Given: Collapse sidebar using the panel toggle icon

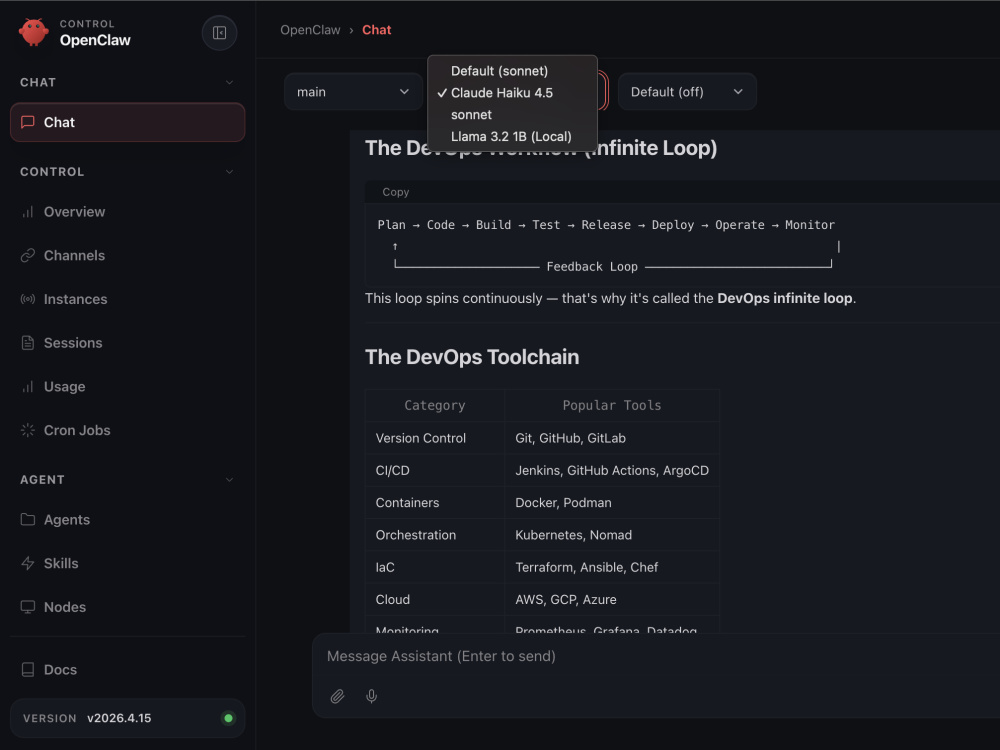Looking at the screenshot, I should click(x=219, y=33).
